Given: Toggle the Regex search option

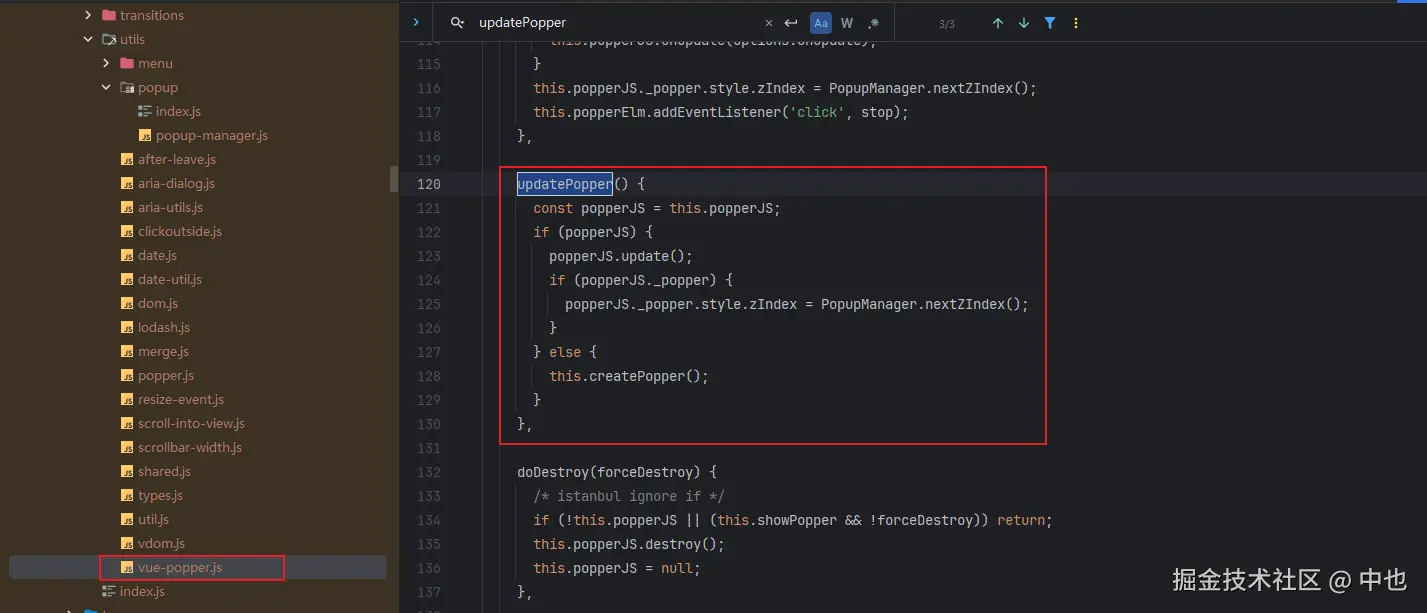Looking at the screenshot, I should click(x=873, y=23).
